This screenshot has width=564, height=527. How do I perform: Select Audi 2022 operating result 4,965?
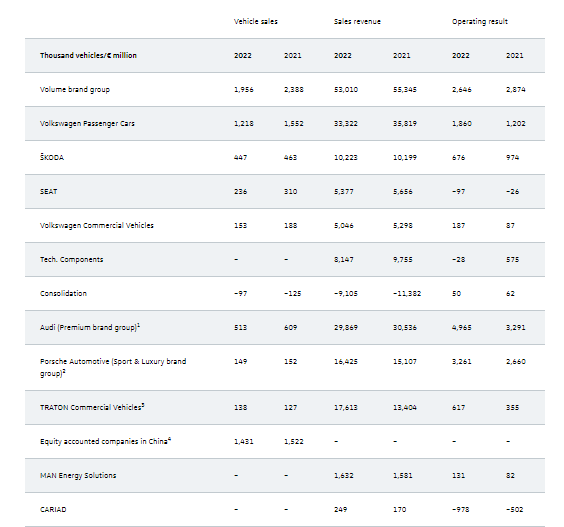point(461,328)
